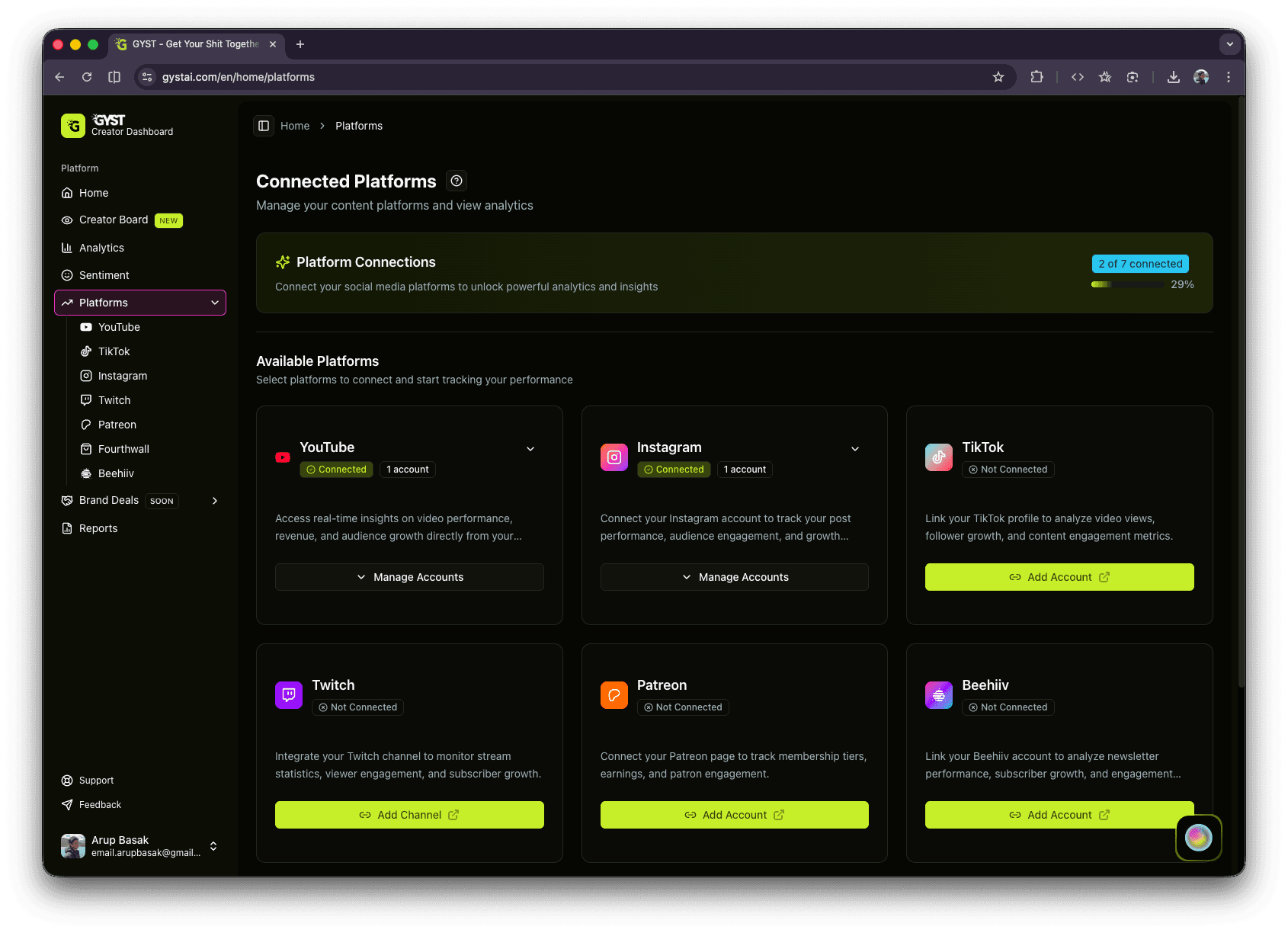This screenshot has width=1288, height=933.
Task: Open the TikTok sidebar icon
Action: [86, 351]
